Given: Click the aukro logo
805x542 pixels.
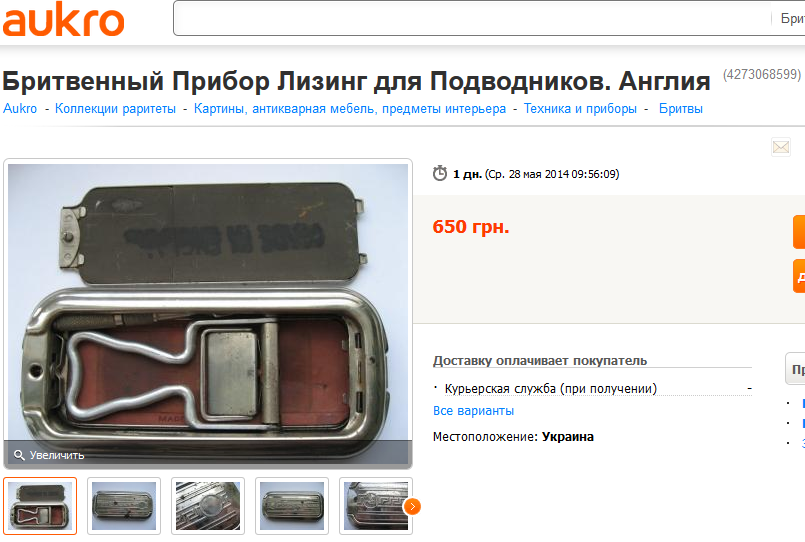Looking at the screenshot, I should (63, 20).
